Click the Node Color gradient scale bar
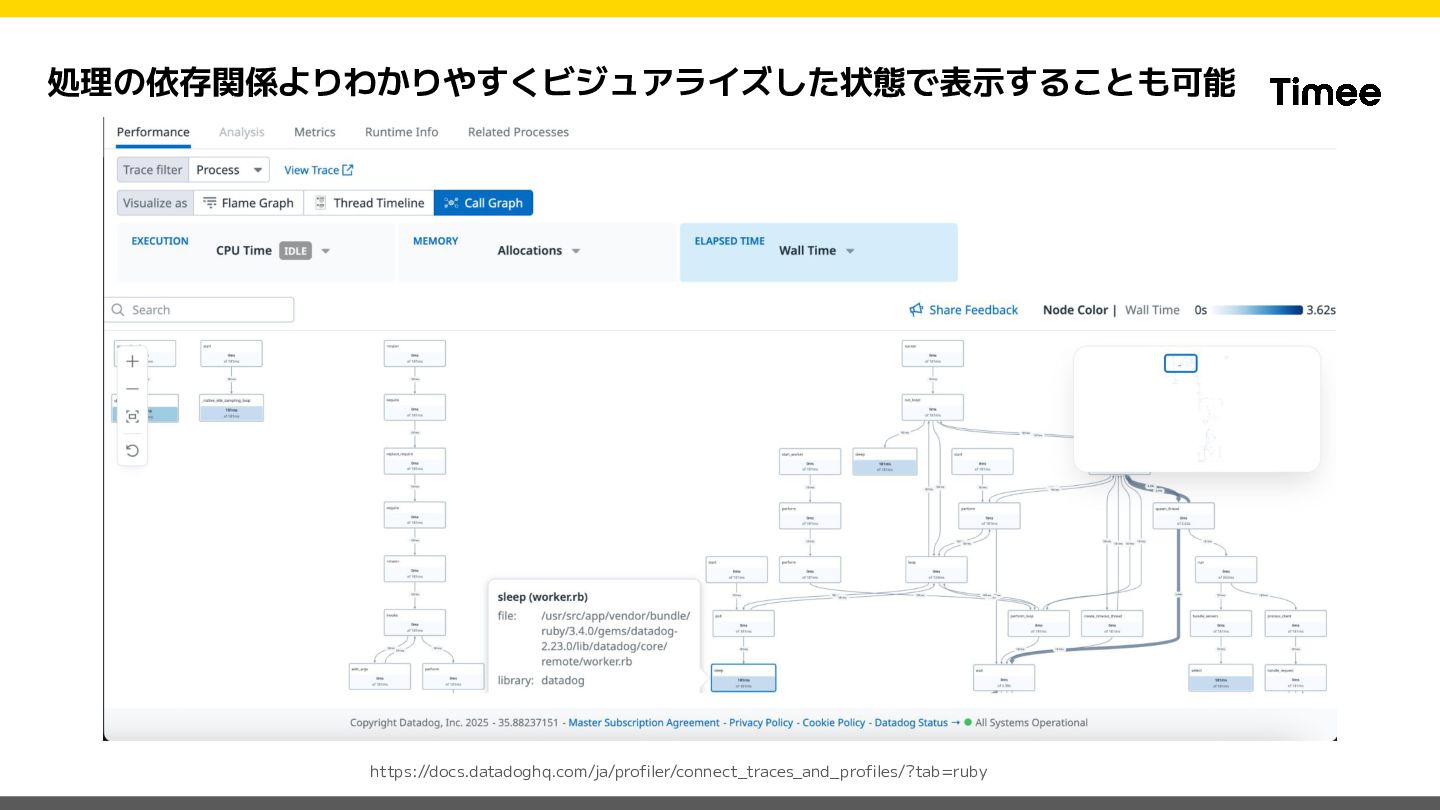This screenshot has width=1440, height=810. [x=1257, y=310]
